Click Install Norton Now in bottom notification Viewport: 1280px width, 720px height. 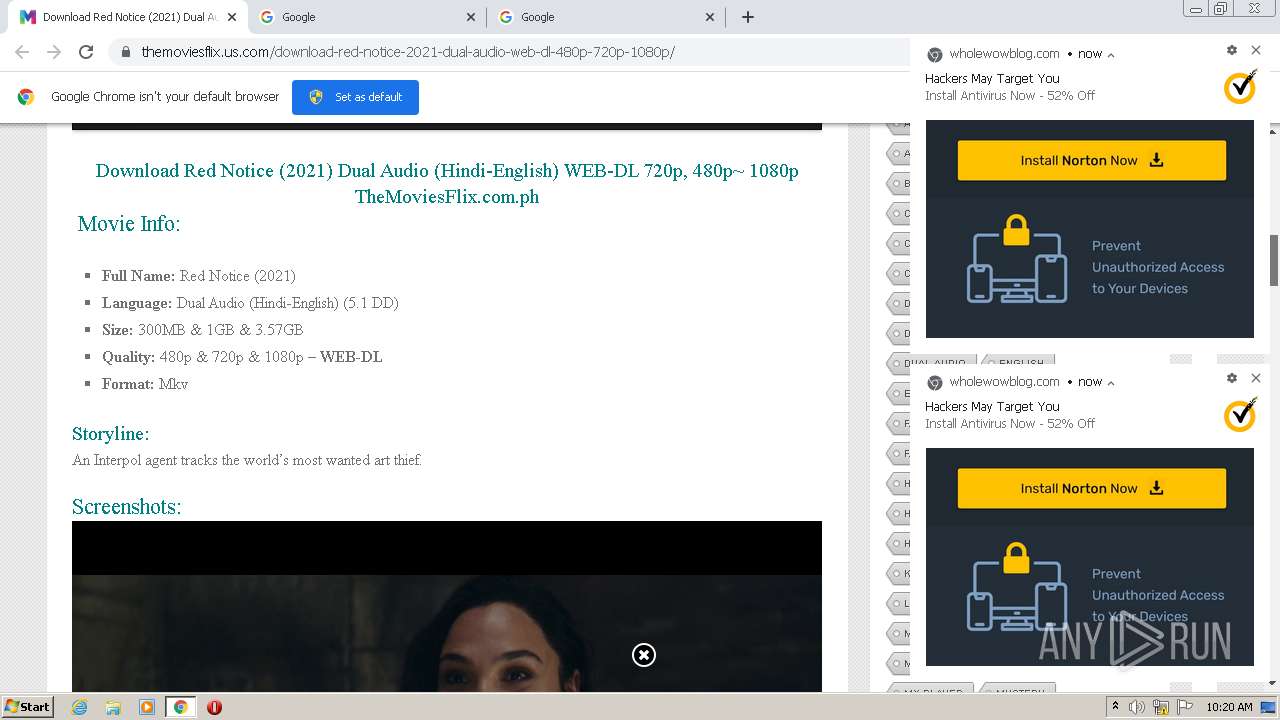point(1092,488)
